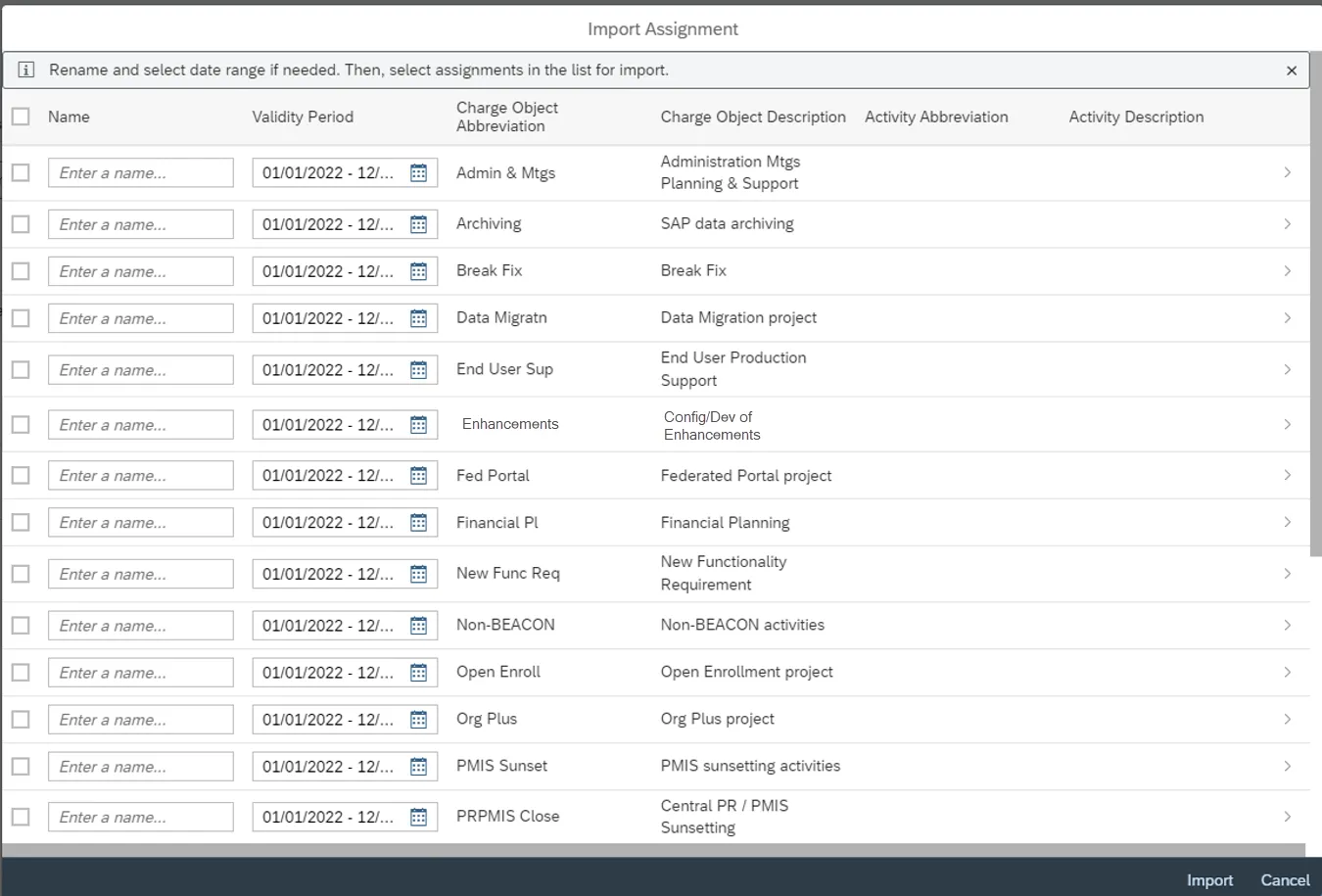The image size is (1322, 896).
Task: Open calendar icon for Fed Portal row
Action: (418, 476)
